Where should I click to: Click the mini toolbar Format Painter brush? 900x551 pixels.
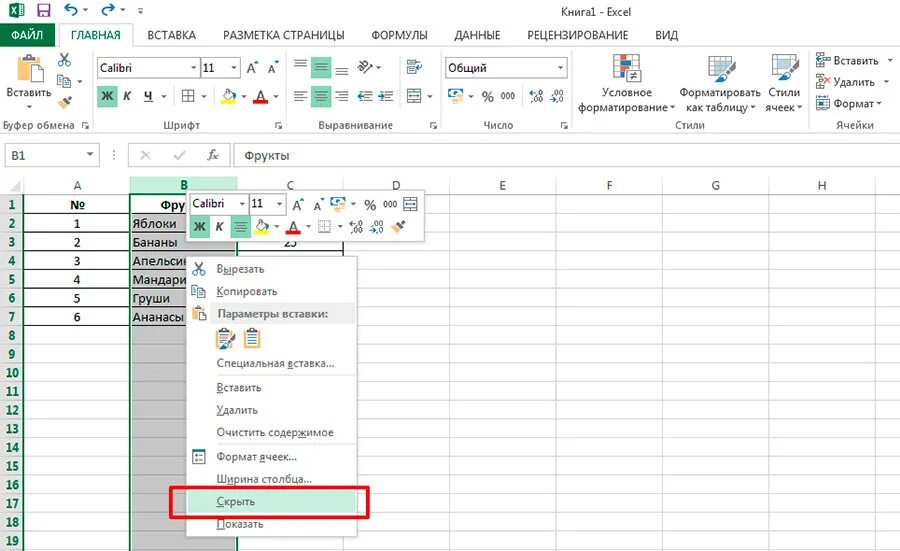tap(398, 227)
